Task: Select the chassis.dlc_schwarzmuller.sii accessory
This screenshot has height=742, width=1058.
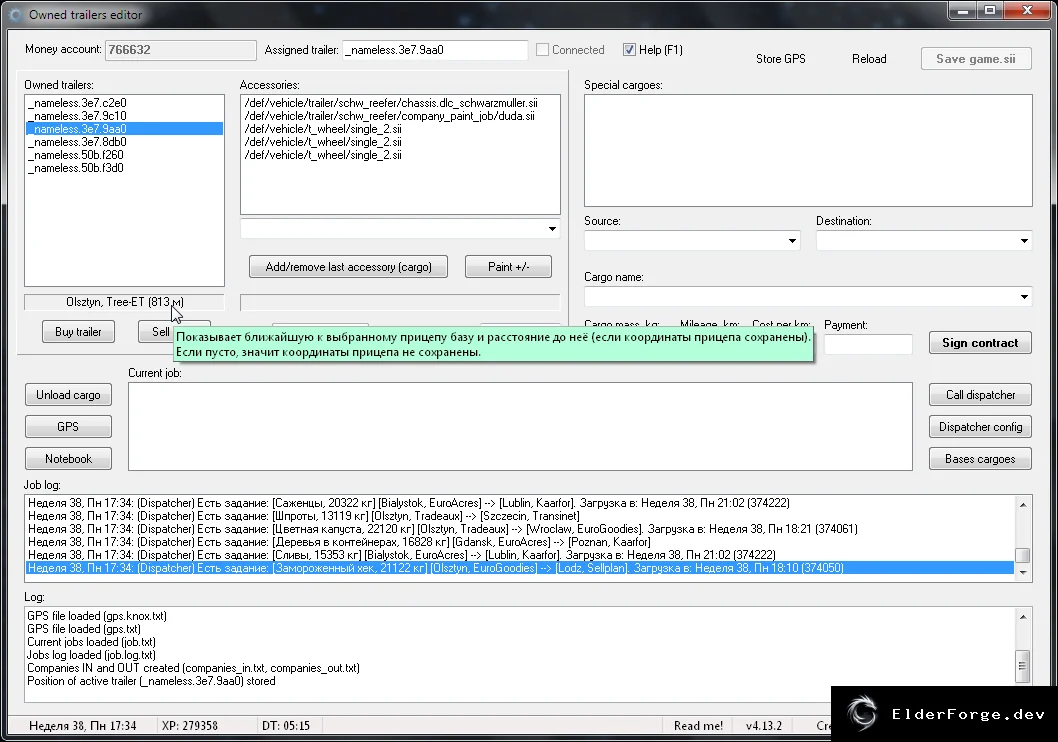Action: pyautogui.click(x=400, y=103)
